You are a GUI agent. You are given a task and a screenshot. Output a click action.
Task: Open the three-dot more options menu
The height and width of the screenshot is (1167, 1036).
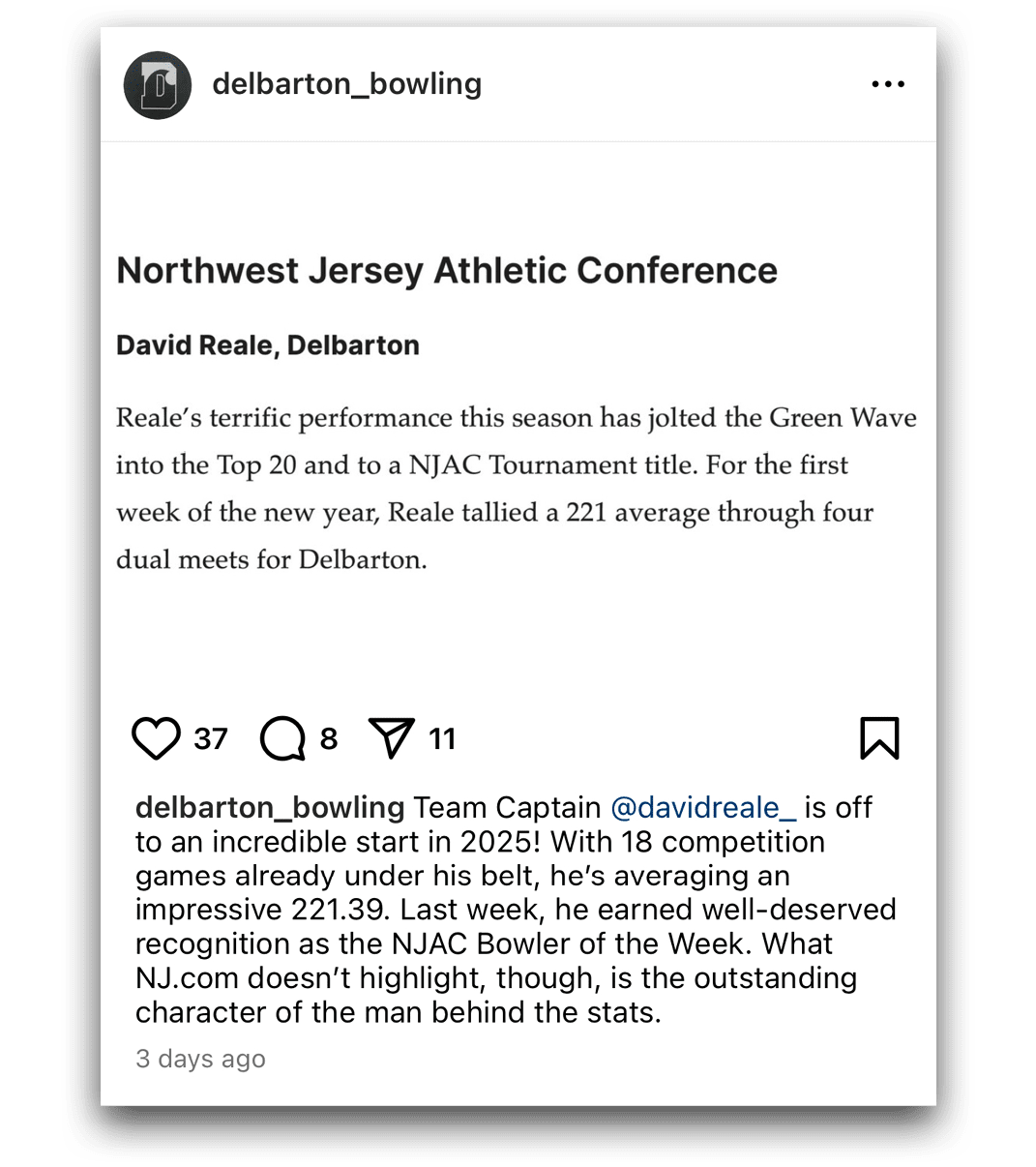click(x=888, y=84)
